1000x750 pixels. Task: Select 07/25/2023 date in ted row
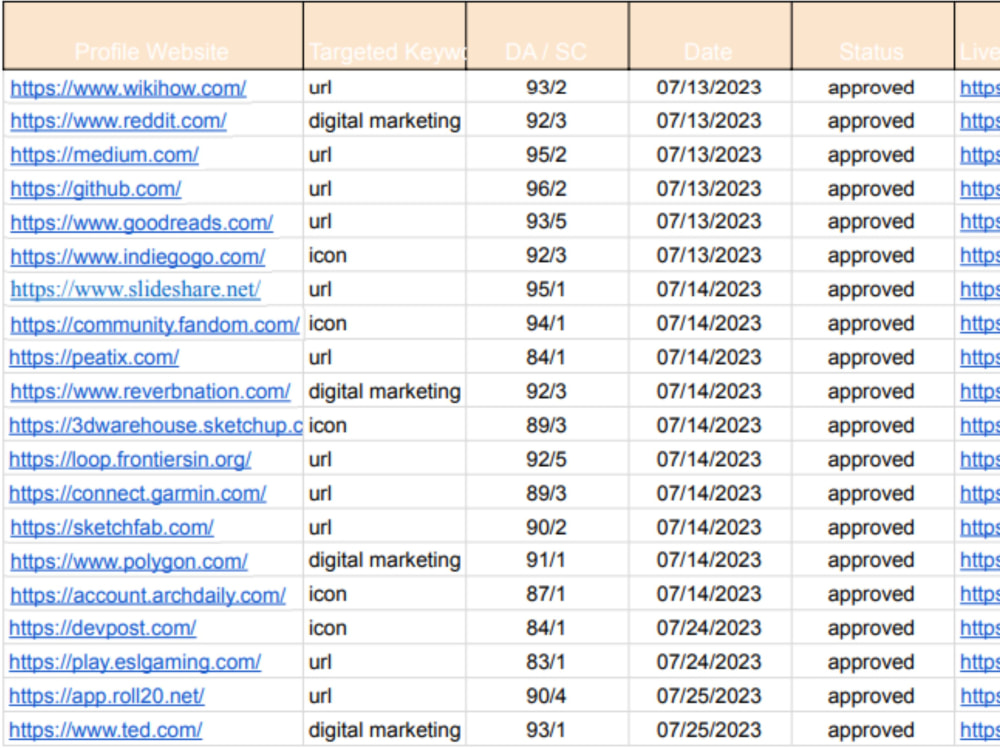click(709, 730)
